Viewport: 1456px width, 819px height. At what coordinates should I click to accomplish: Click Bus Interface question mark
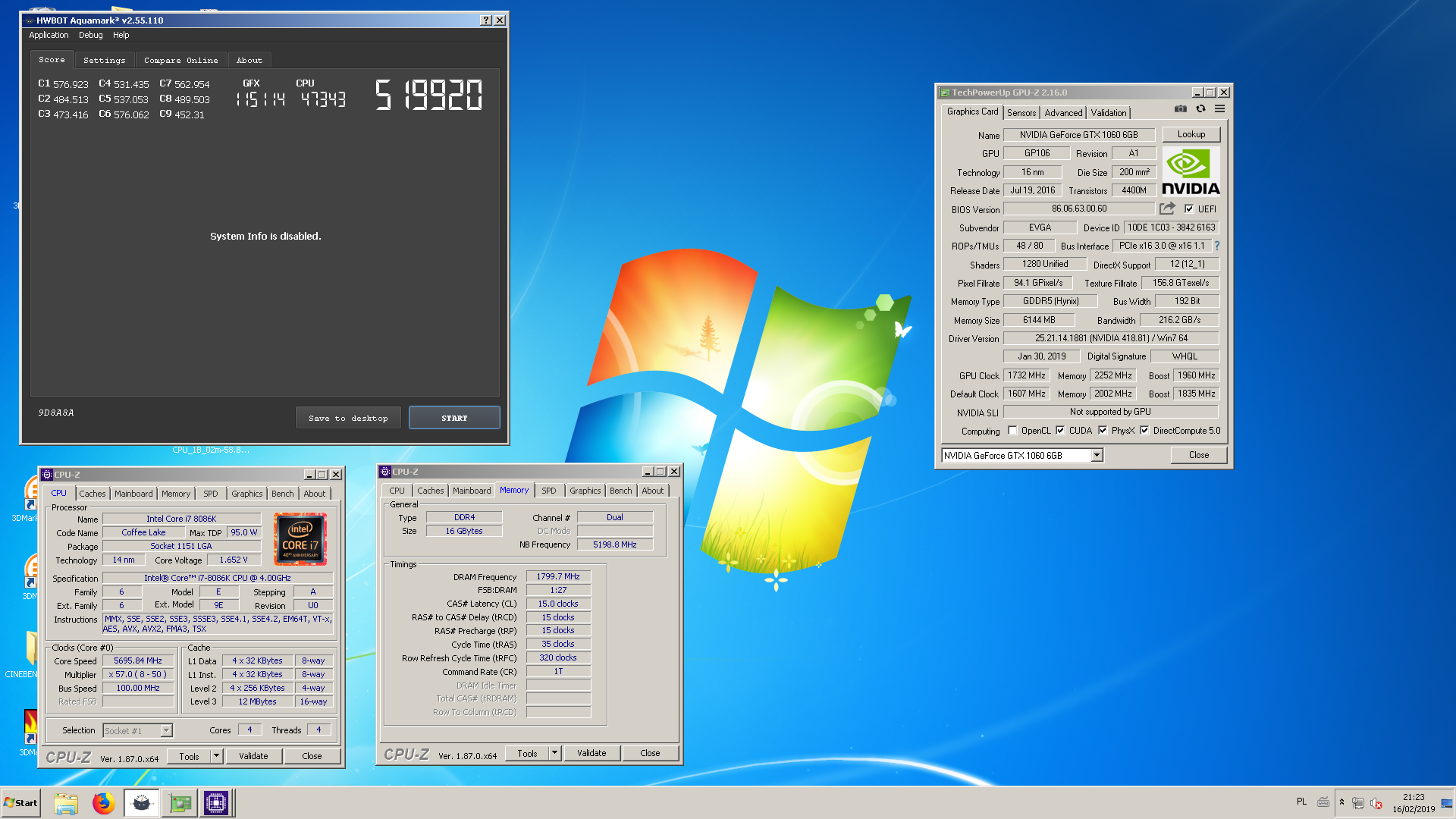coord(1217,246)
